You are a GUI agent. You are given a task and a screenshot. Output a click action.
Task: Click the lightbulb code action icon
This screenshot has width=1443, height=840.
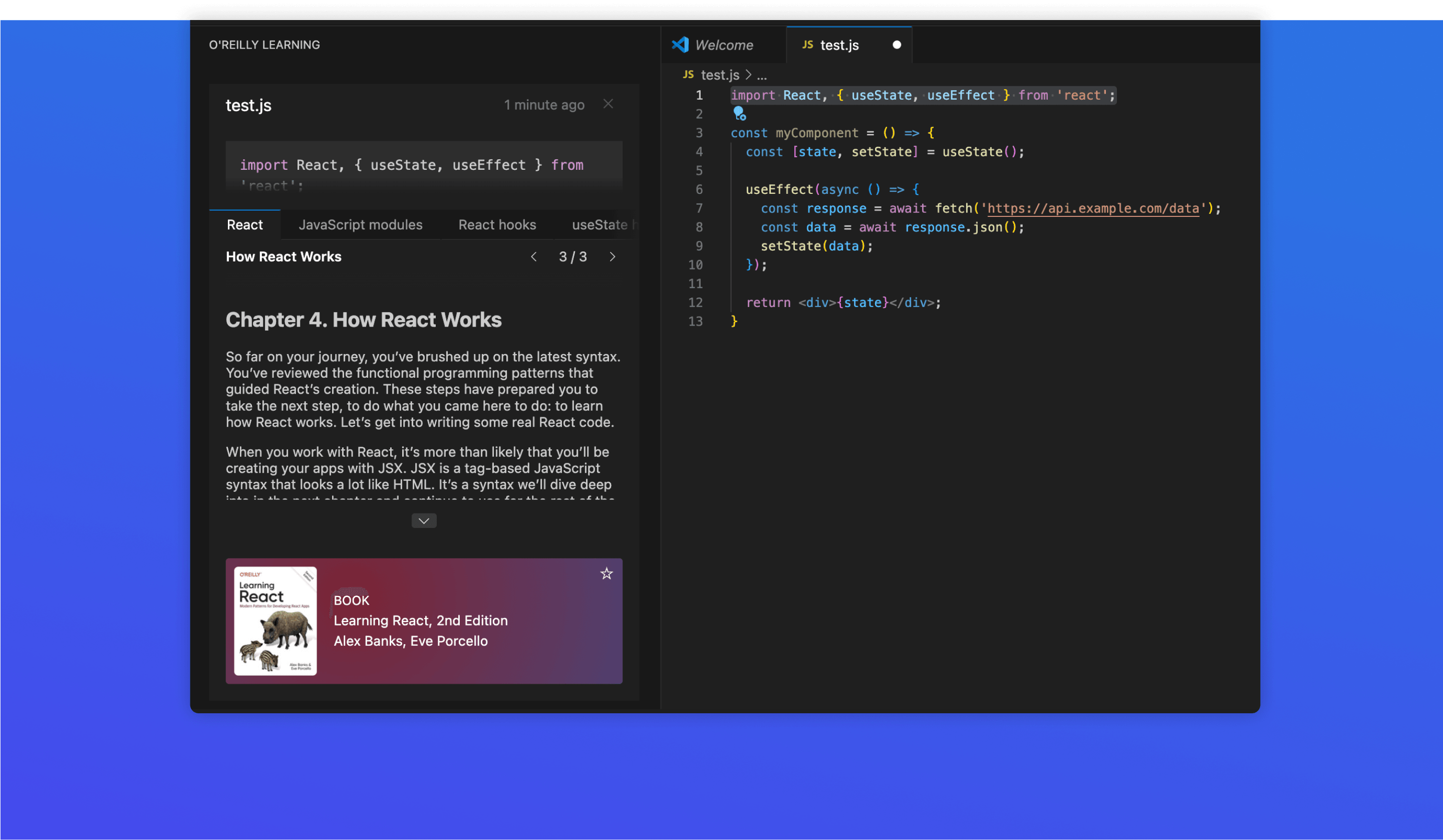pos(739,114)
